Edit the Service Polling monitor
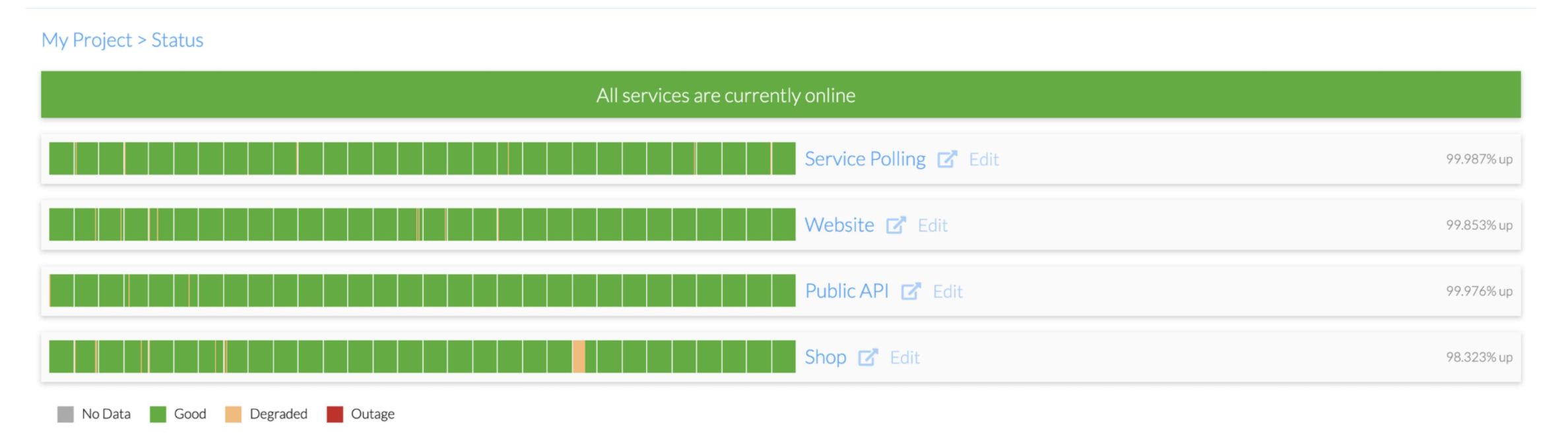Screen dimensions: 1568x441 pos(984,159)
